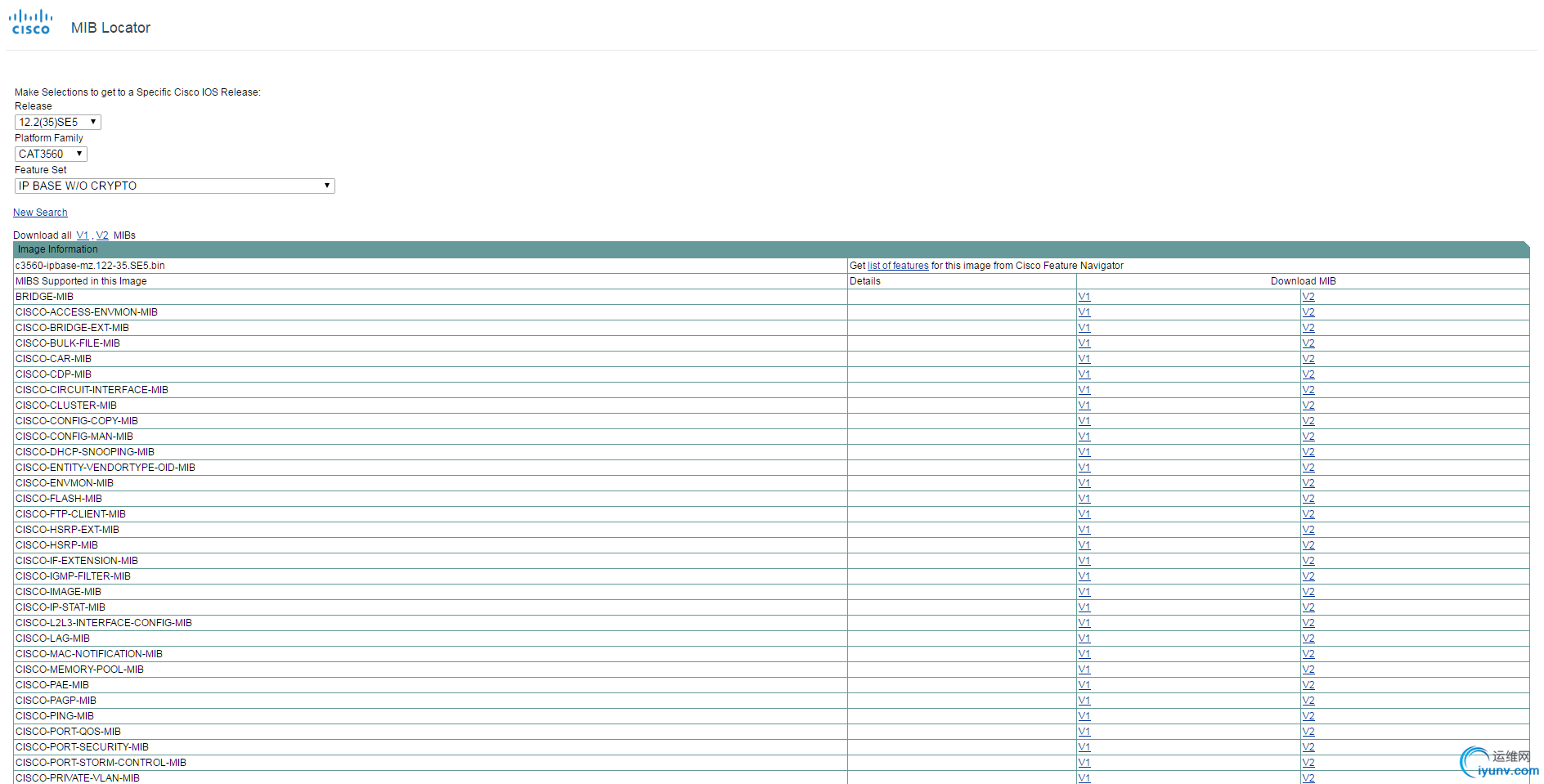This screenshot has height=784, width=1544.
Task: Download V2 of CISCO-HSRP-EXT-MIB
Action: tap(1308, 530)
